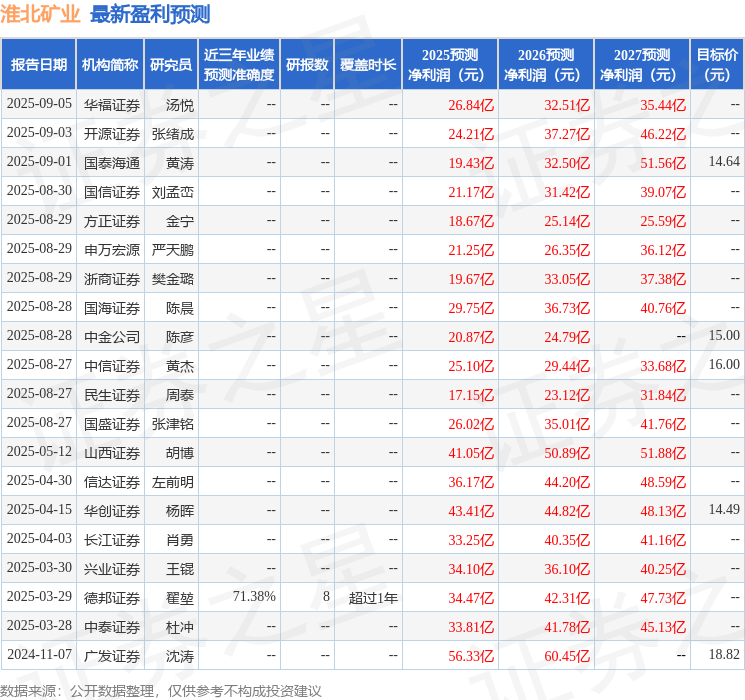Click the 37.27亿 2026 profit value
The width and height of the screenshot is (745, 700).
tap(567, 134)
